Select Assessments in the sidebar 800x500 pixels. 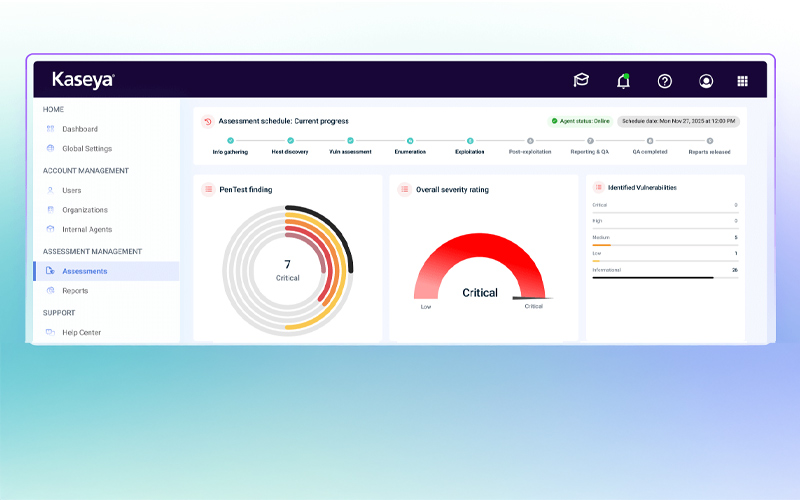(84, 271)
